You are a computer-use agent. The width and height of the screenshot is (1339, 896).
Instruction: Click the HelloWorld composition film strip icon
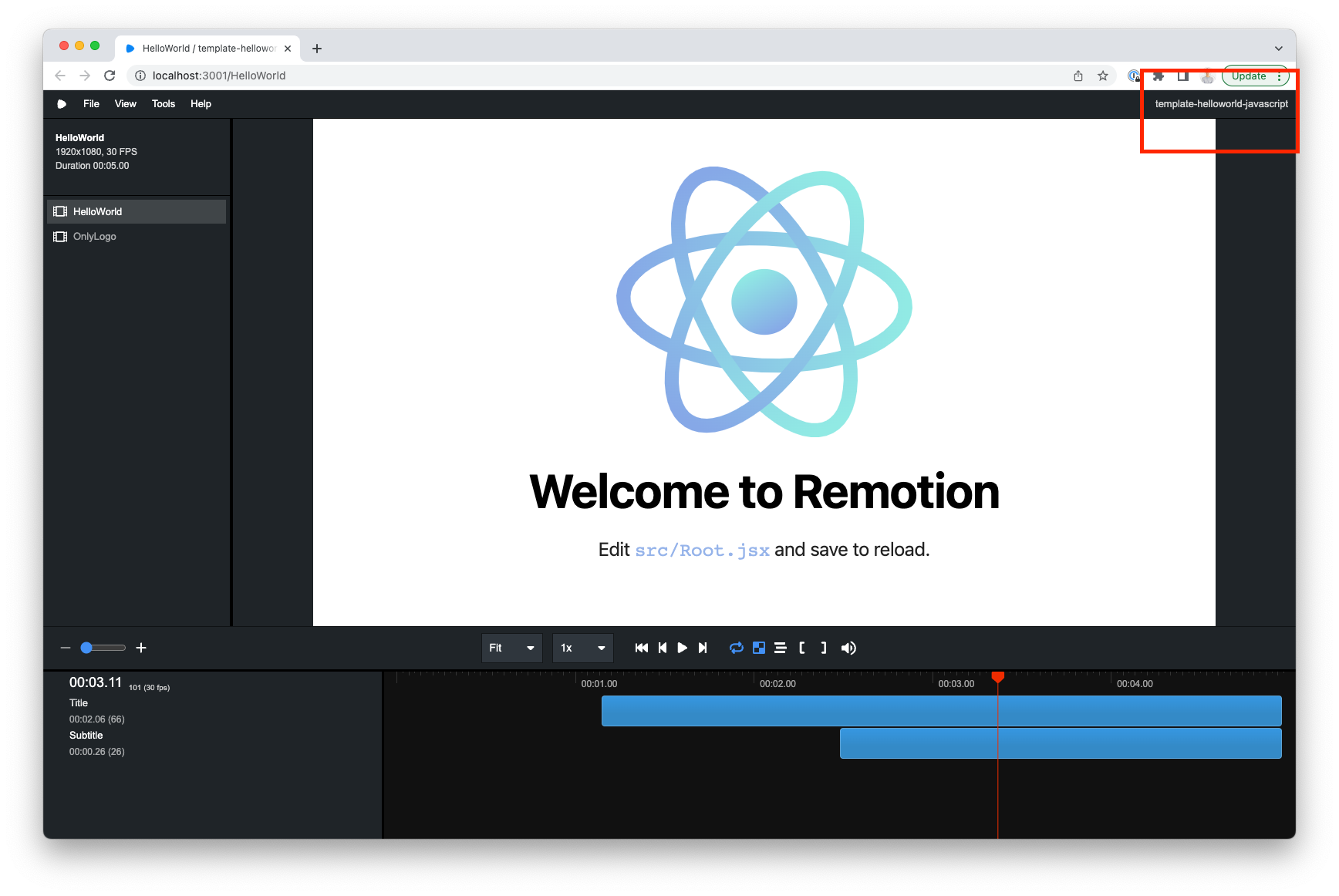pyautogui.click(x=60, y=211)
